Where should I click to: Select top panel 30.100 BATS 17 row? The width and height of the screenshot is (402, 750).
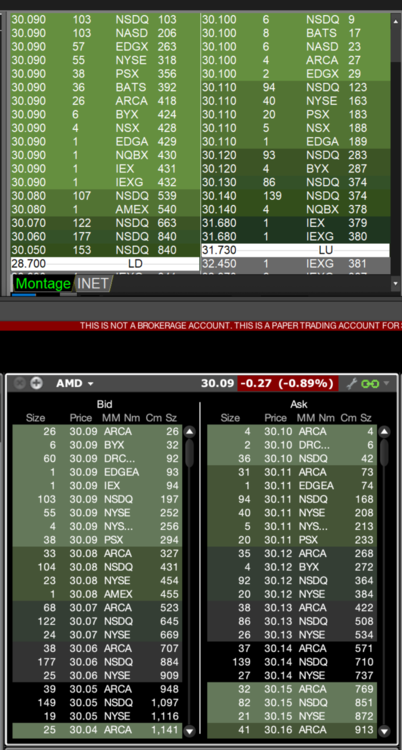point(295,33)
